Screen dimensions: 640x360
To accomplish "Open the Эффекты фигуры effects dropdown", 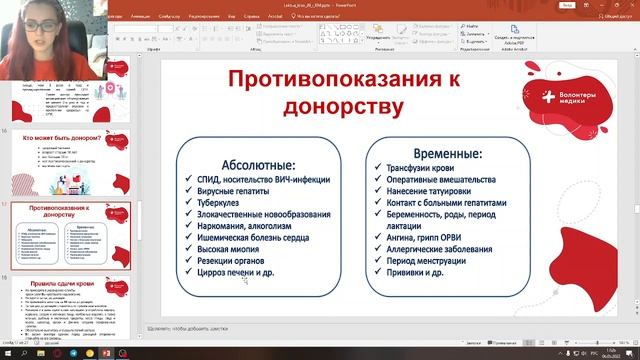I will click(x=432, y=41).
